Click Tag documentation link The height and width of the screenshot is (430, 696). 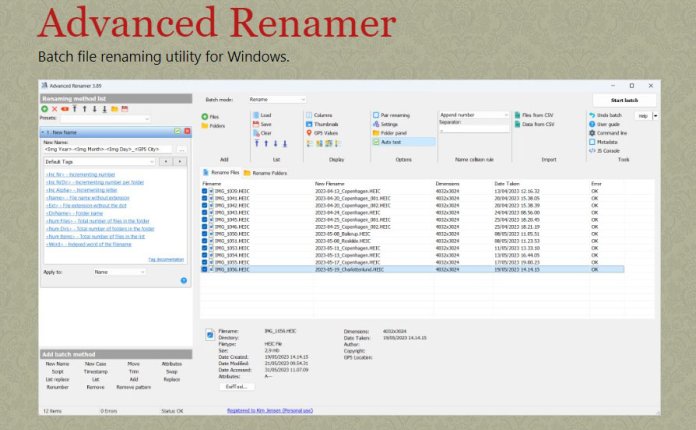(165, 259)
